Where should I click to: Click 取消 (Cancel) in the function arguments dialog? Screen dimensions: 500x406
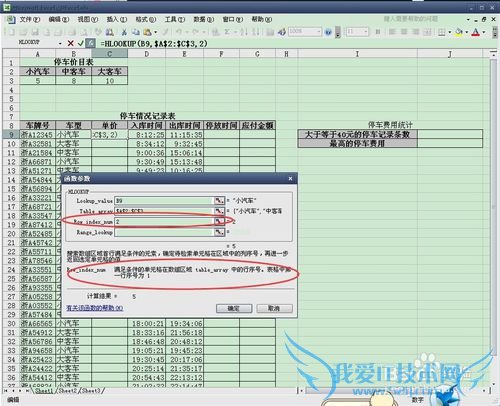tap(274, 308)
